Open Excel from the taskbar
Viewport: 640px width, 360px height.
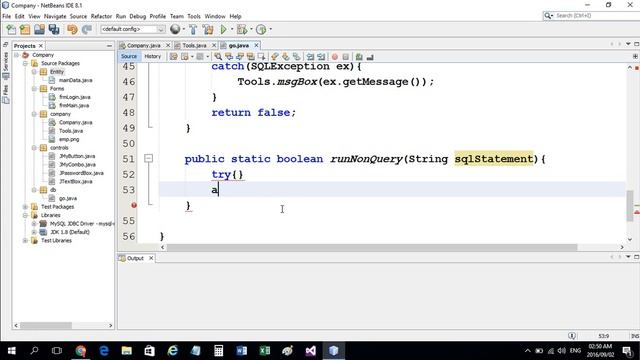pyautogui.click(x=264, y=351)
